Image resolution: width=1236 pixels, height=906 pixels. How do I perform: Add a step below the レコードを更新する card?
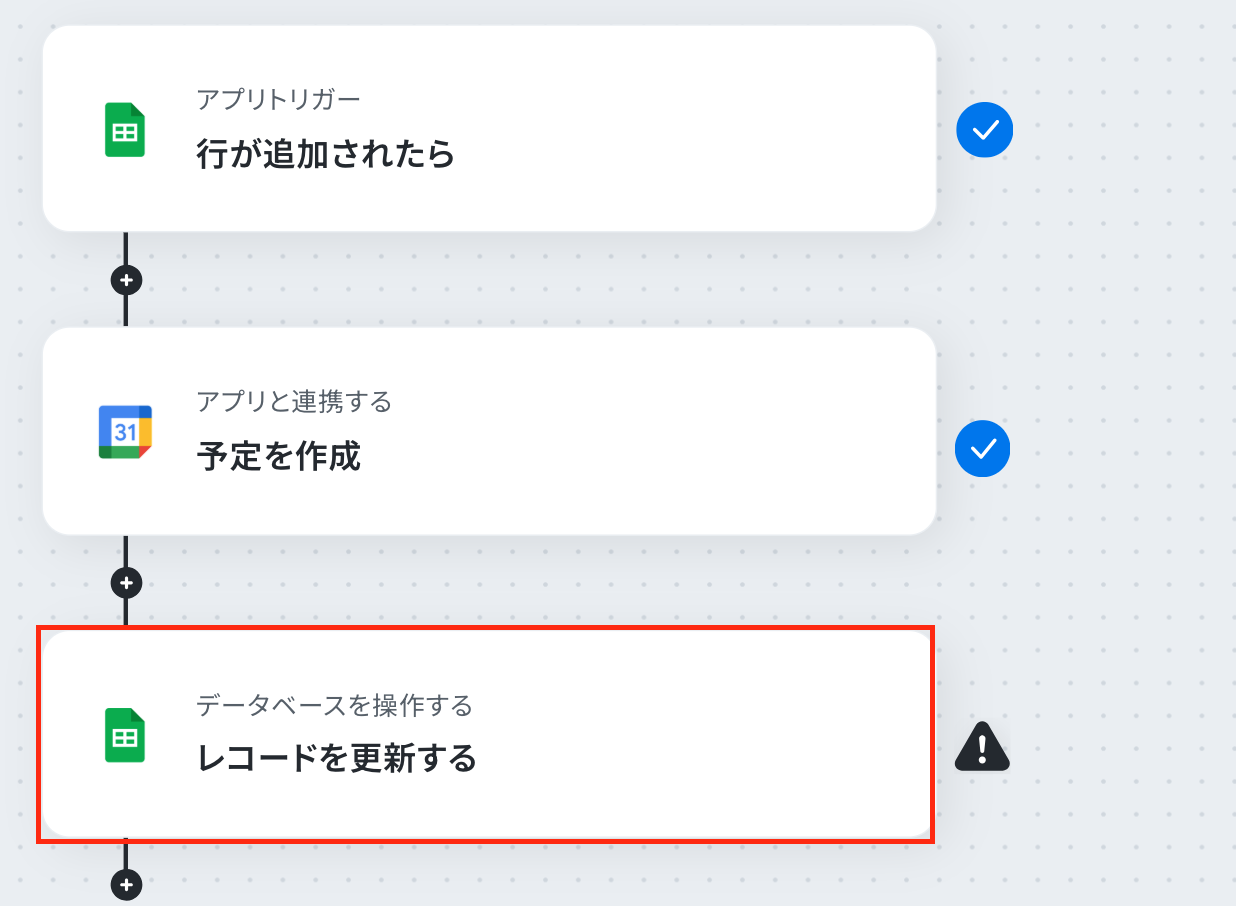[x=126, y=884]
